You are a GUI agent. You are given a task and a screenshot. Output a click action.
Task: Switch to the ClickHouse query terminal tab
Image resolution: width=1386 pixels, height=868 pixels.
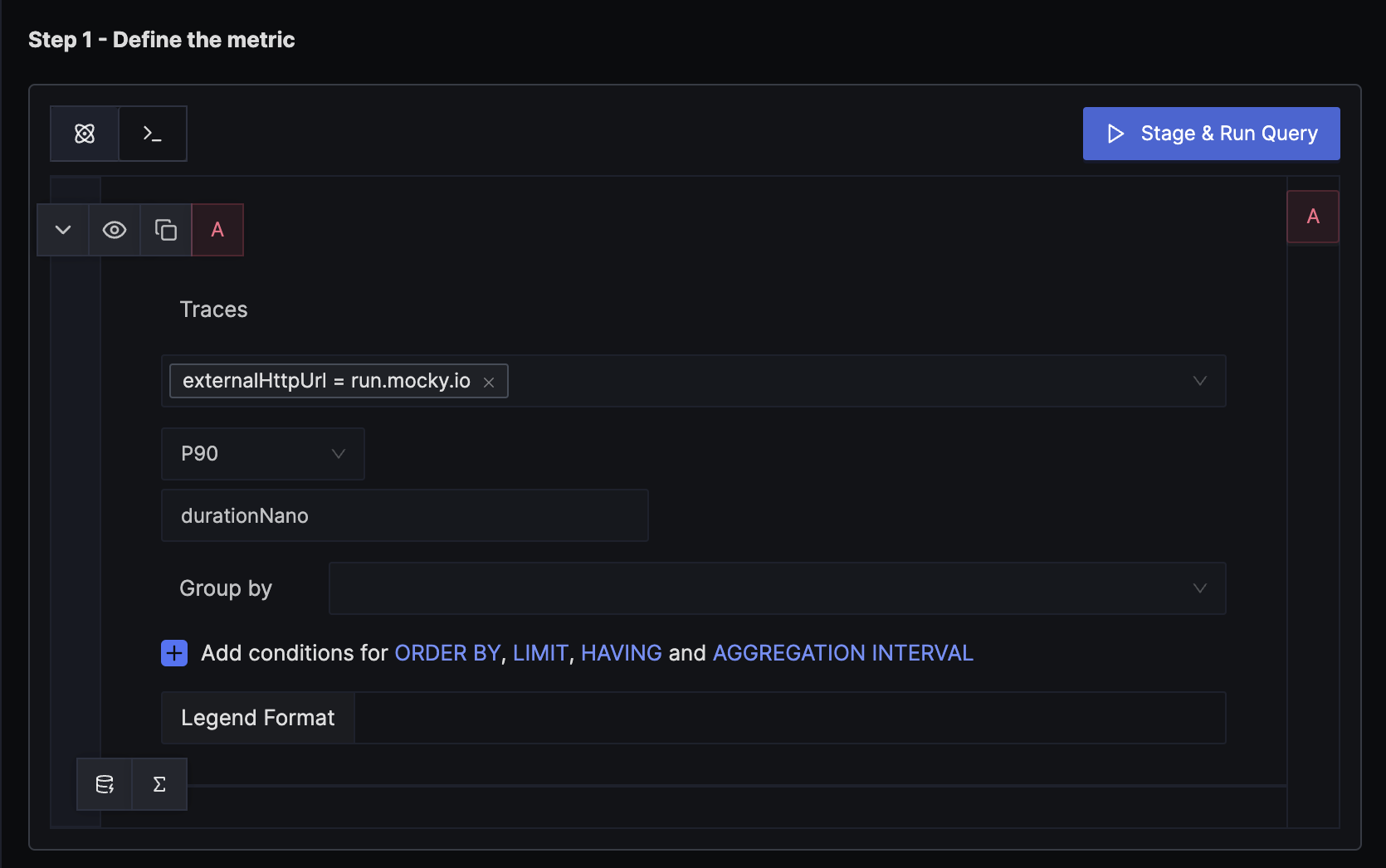point(153,134)
